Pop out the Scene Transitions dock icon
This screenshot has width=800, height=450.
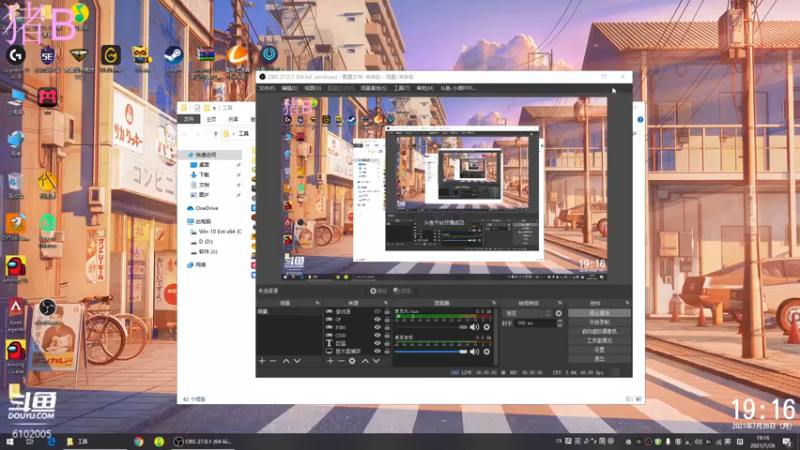[560, 303]
